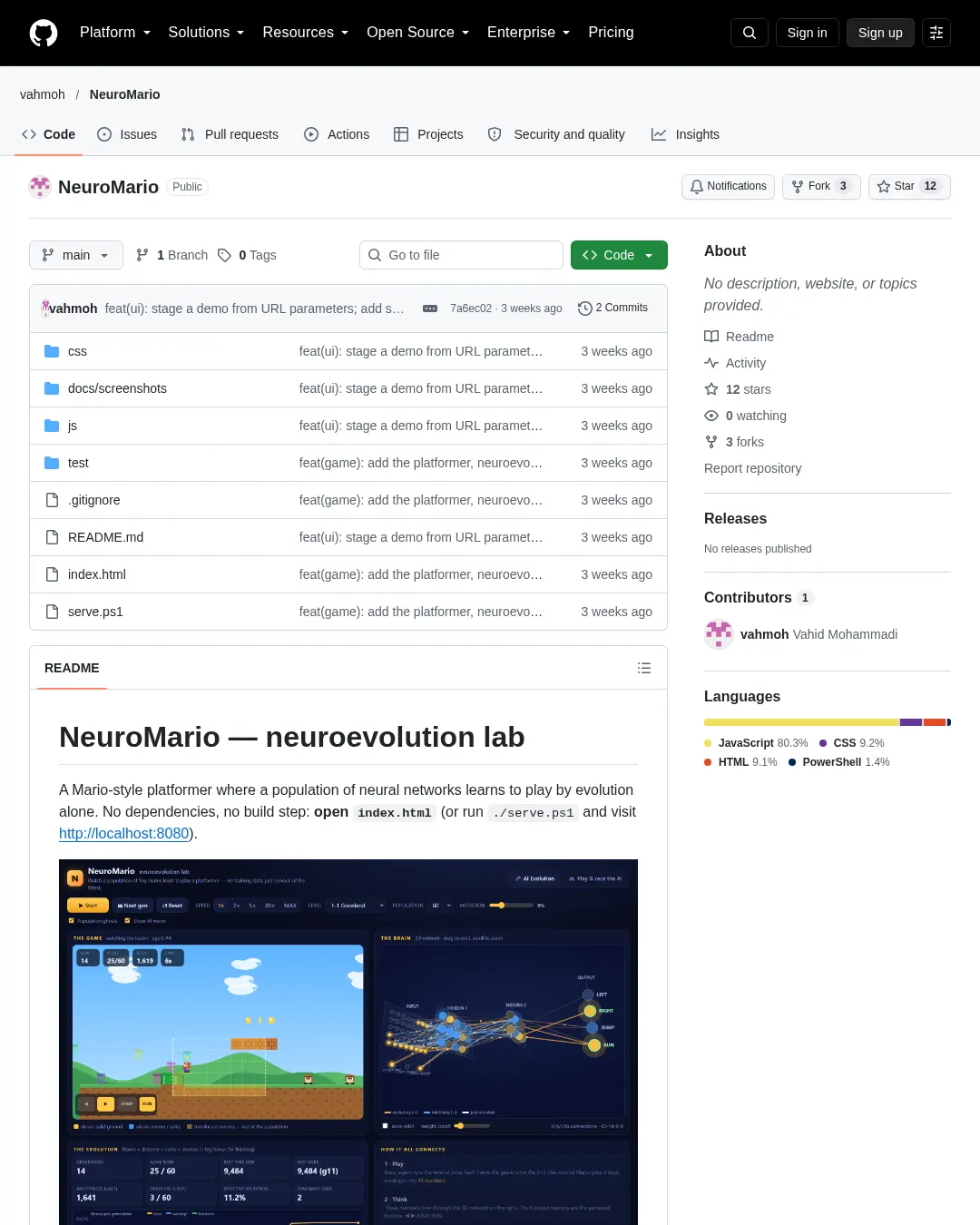Open the http://localhost:8080 link

(x=124, y=833)
